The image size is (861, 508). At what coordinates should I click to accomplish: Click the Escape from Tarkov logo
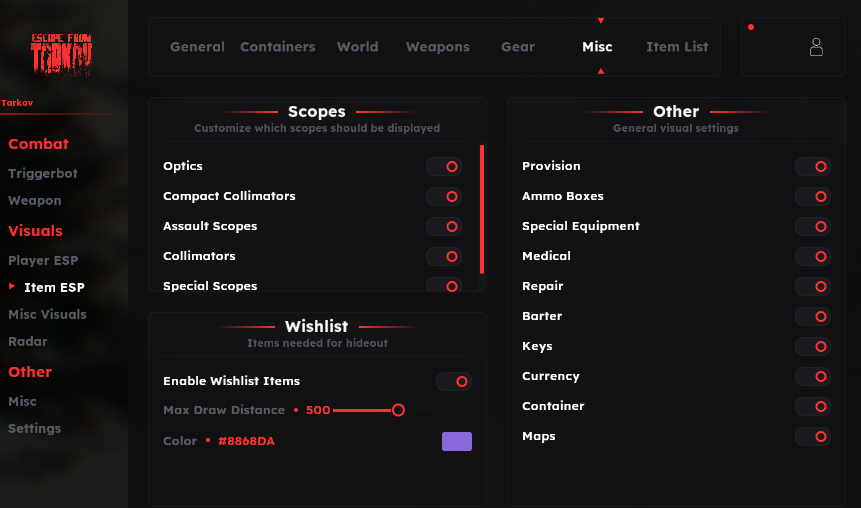pos(61,55)
